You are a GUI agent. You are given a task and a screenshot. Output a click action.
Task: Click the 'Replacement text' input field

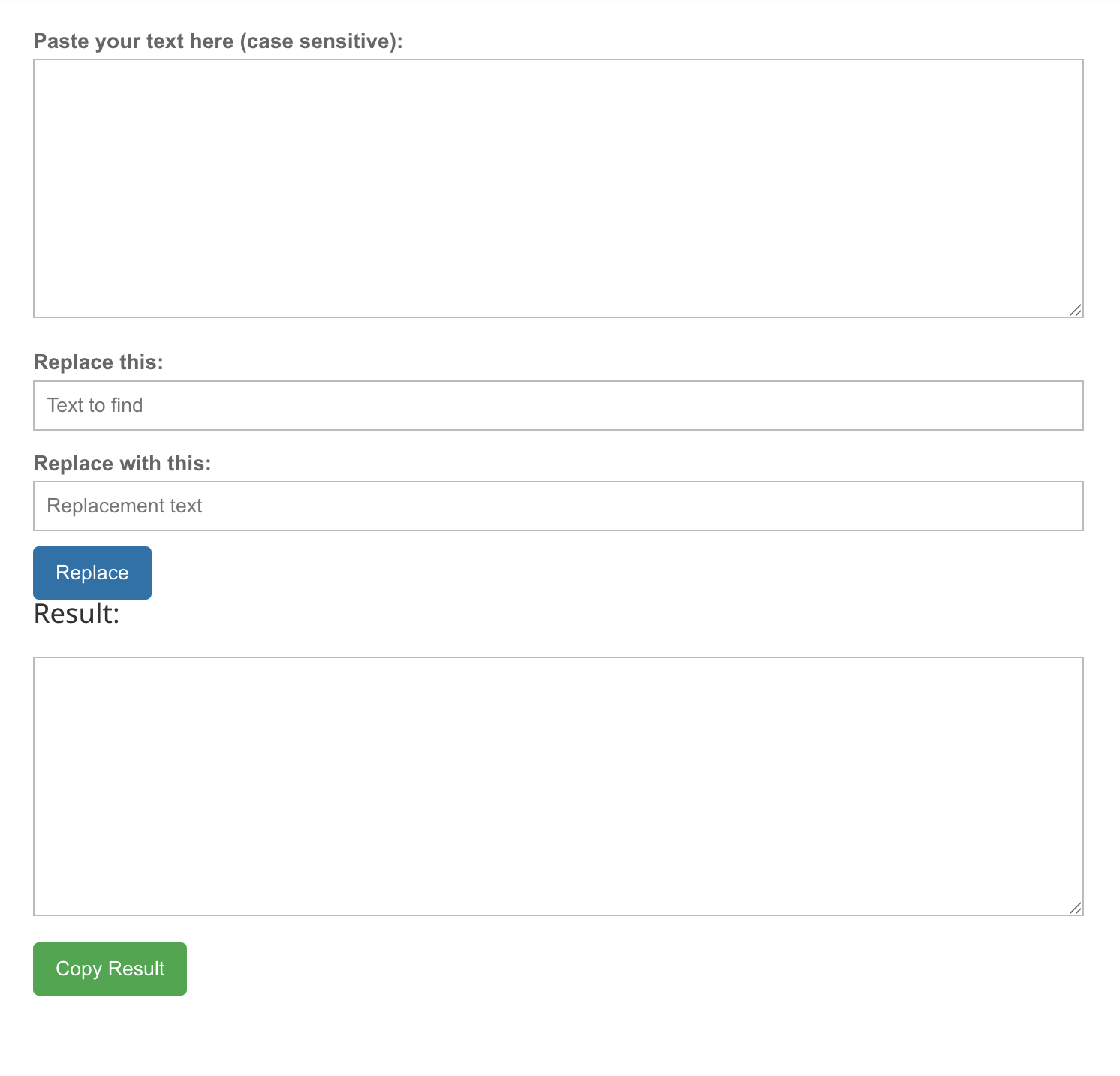[x=558, y=506]
